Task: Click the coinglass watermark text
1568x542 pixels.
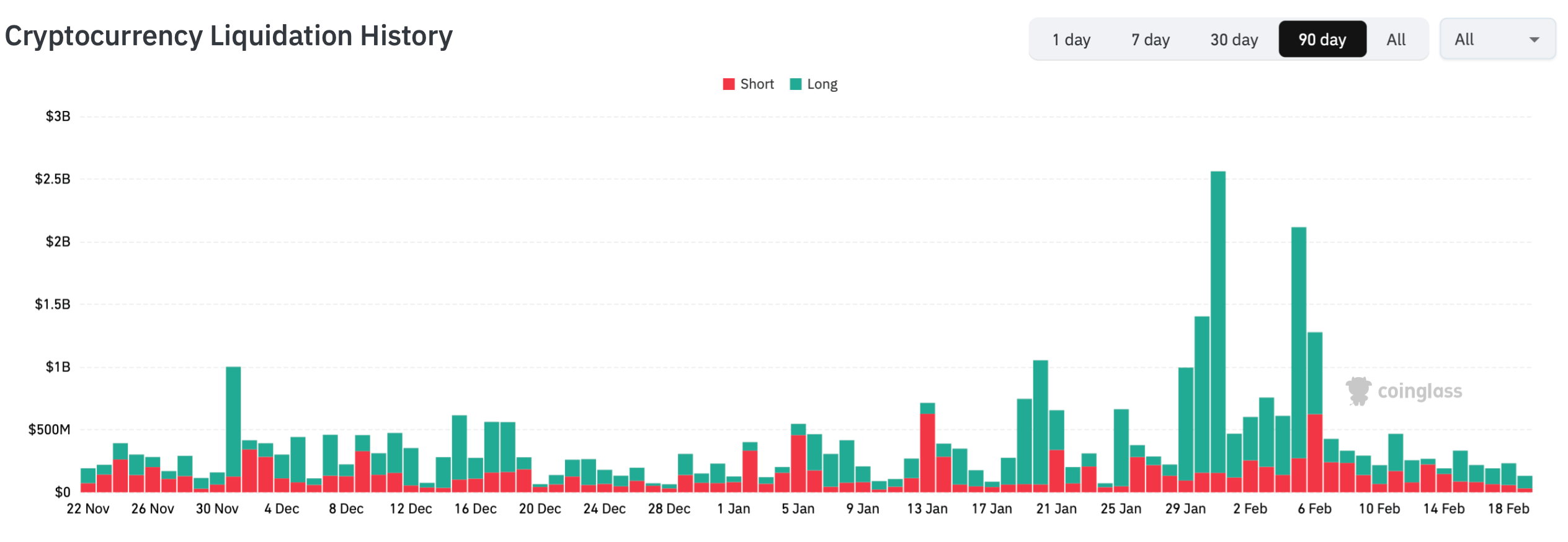Action: pyautogui.click(x=1420, y=391)
